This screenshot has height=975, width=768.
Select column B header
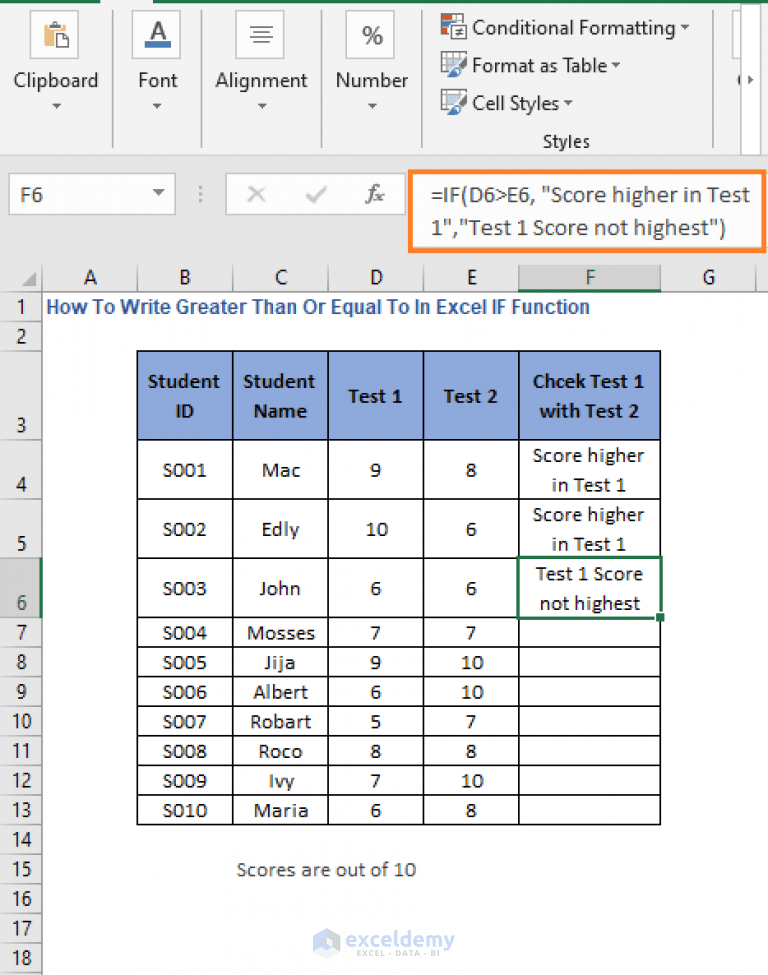[185, 277]
